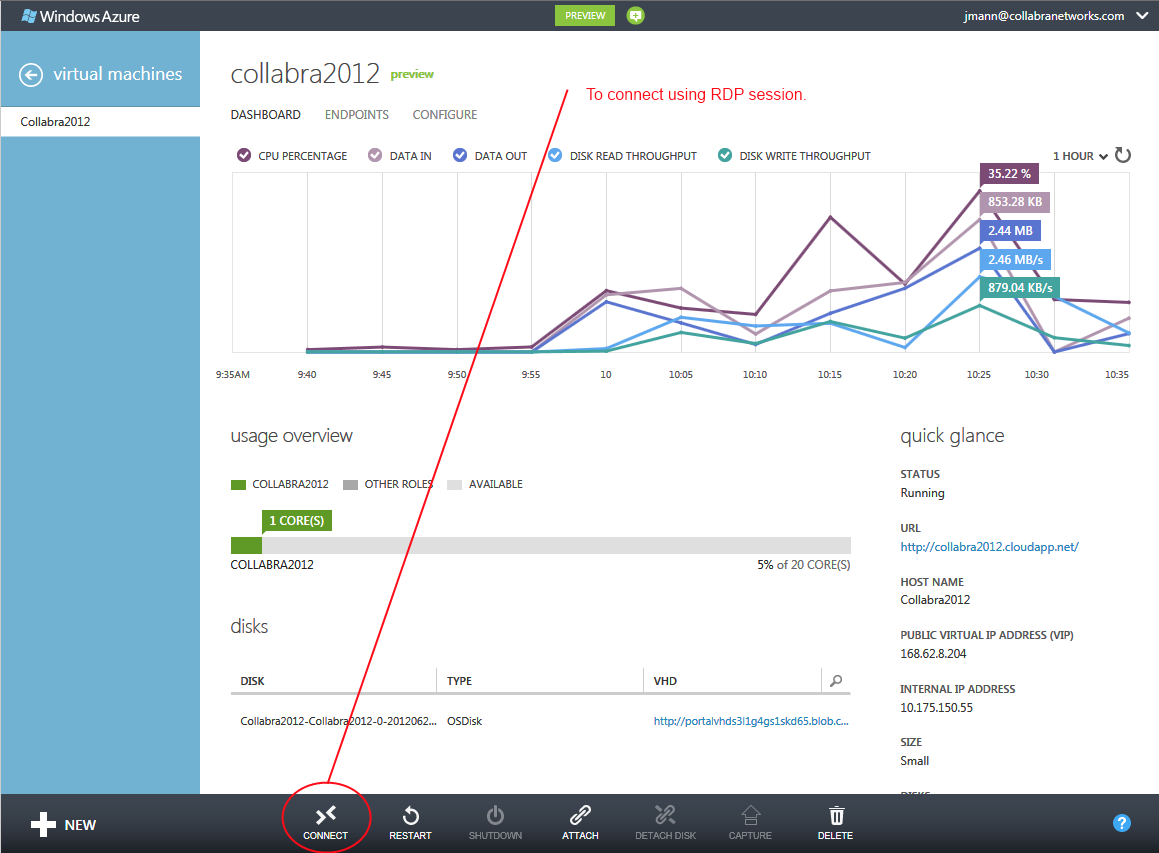Viewport: 1159px width, 853px height.
Task: Click the preview label beside collabra2012
Action: pos(412,74)
